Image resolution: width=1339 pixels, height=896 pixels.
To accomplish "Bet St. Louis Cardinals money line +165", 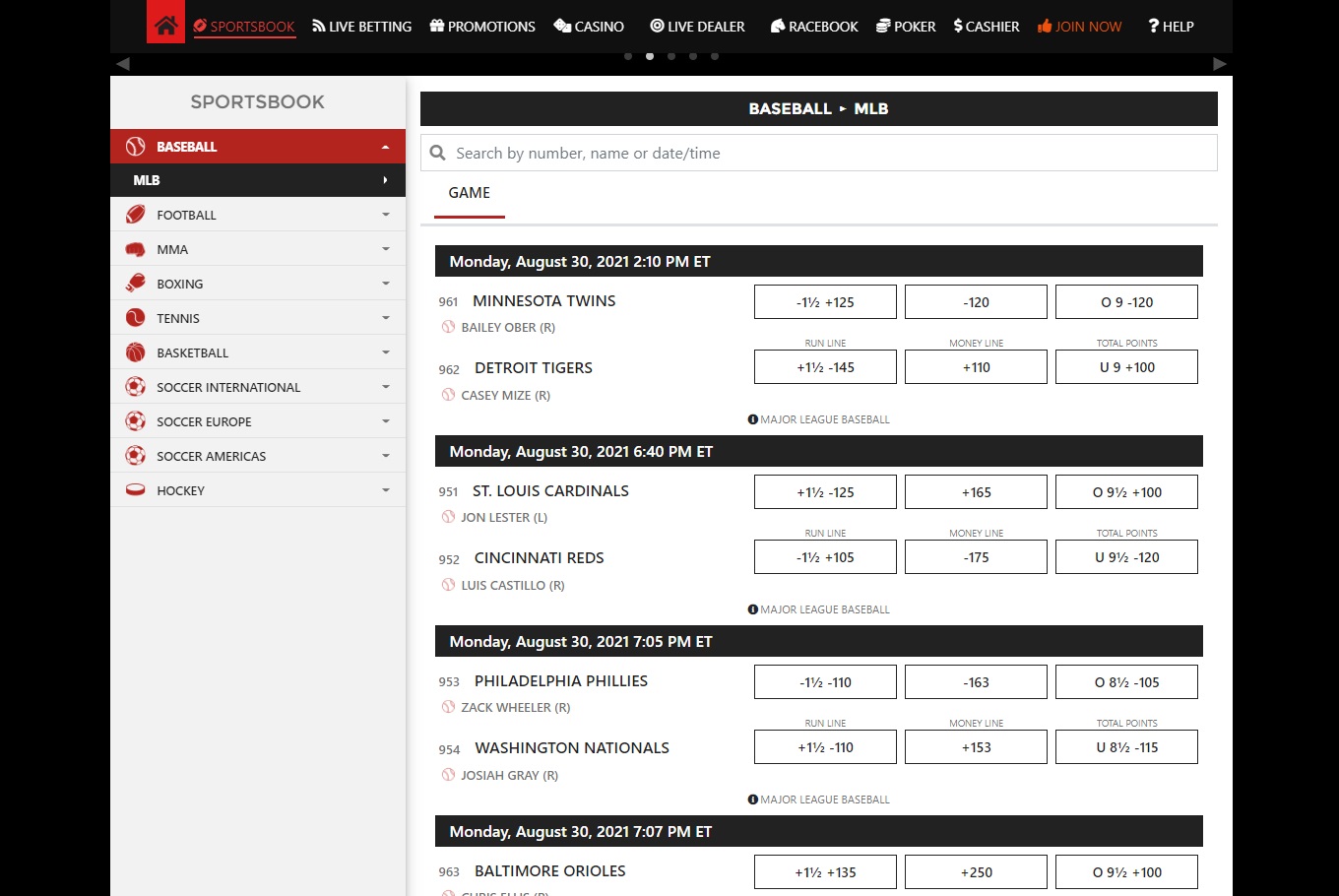I will (976, 492).
